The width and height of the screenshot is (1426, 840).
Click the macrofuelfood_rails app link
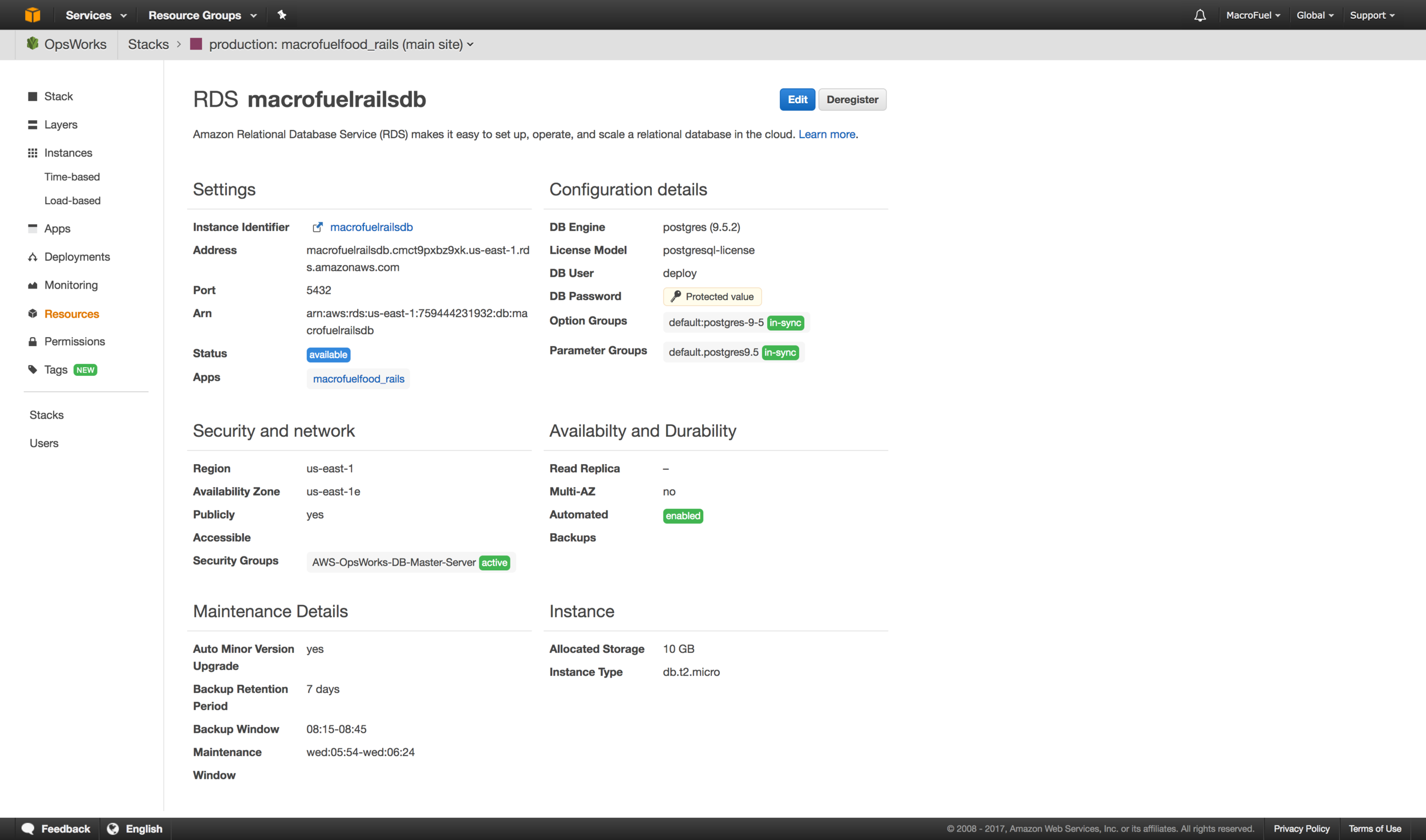click(x=358, y=378)
